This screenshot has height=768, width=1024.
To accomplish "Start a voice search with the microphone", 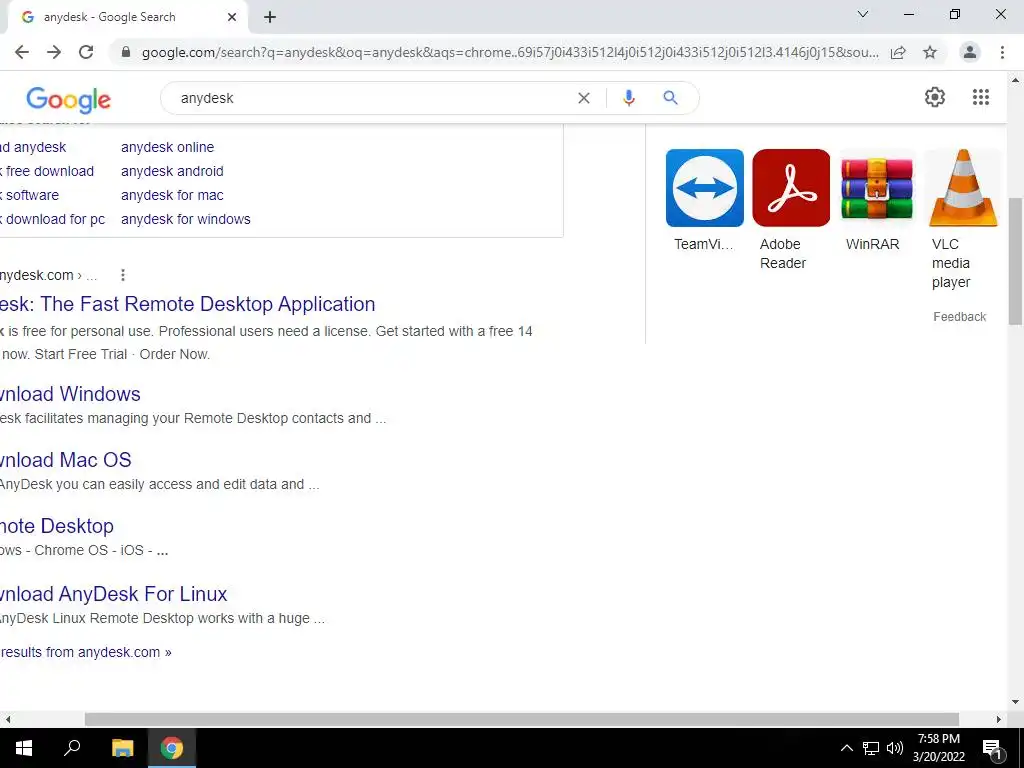I will click(629, 98).
